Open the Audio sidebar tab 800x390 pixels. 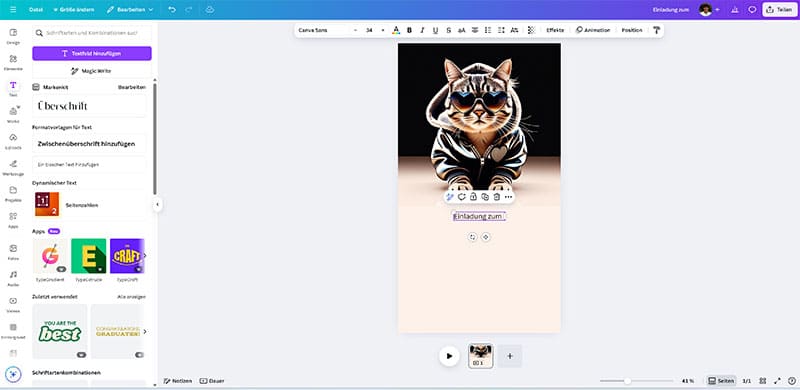pos(13,278)
